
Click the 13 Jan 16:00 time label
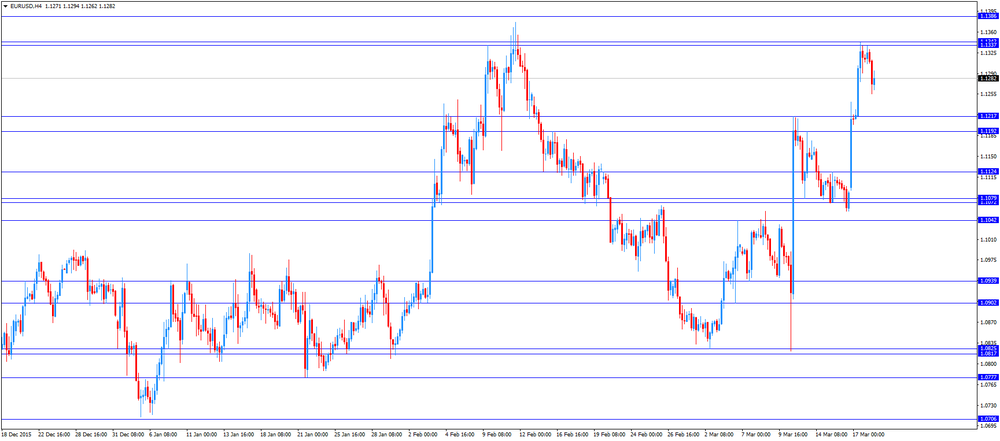pos(238,435)
